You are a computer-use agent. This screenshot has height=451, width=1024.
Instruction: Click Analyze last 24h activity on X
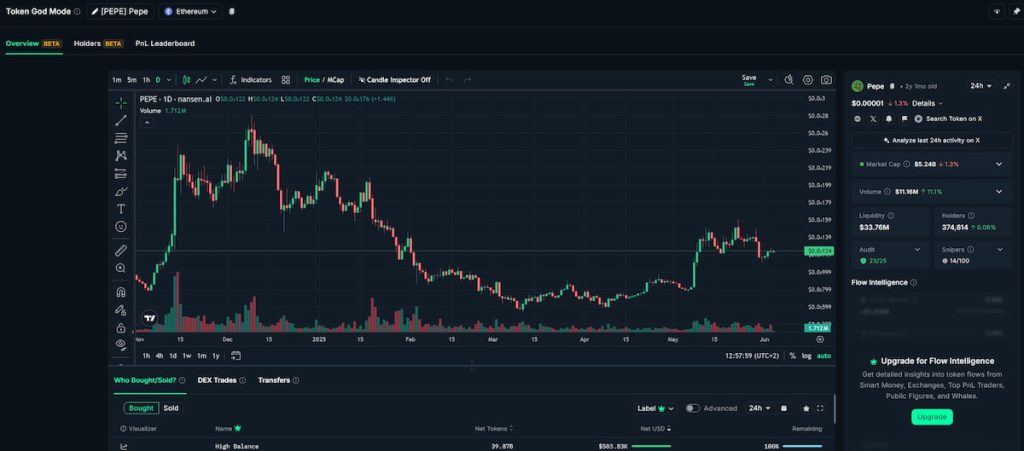coord(931,140)
